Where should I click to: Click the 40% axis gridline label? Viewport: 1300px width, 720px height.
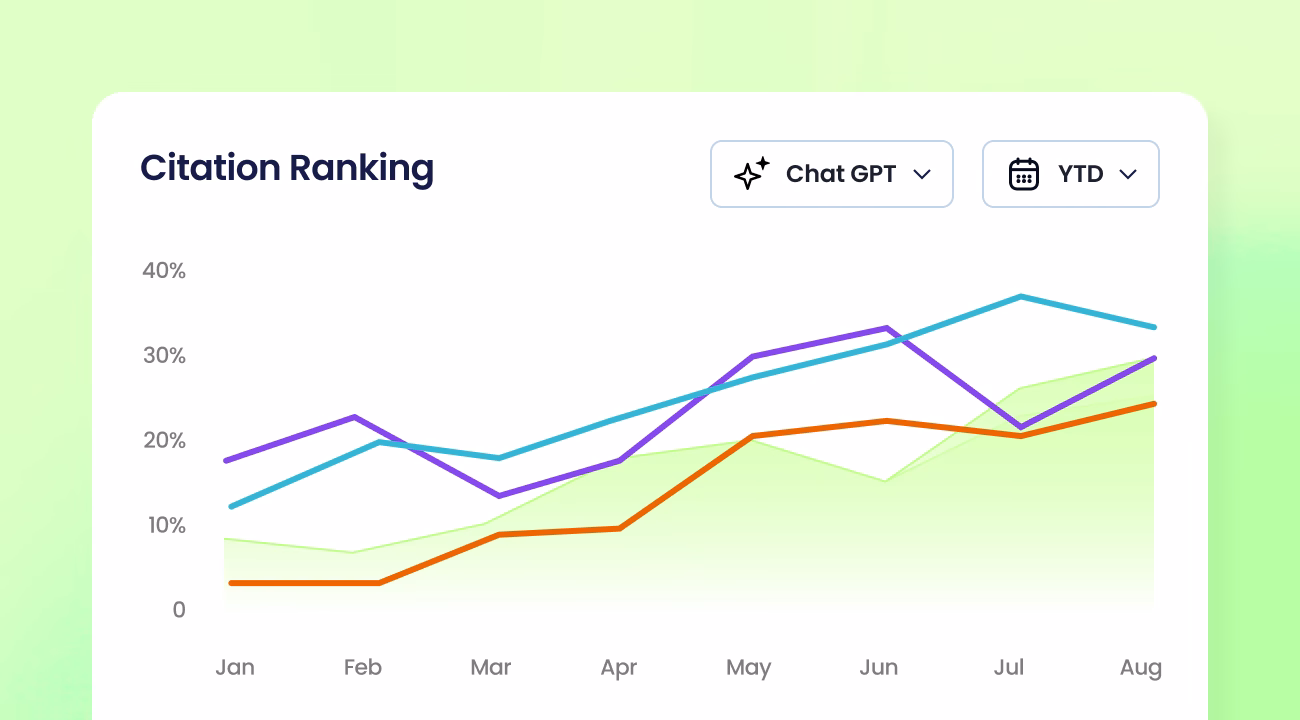click(x=163, y=270)
